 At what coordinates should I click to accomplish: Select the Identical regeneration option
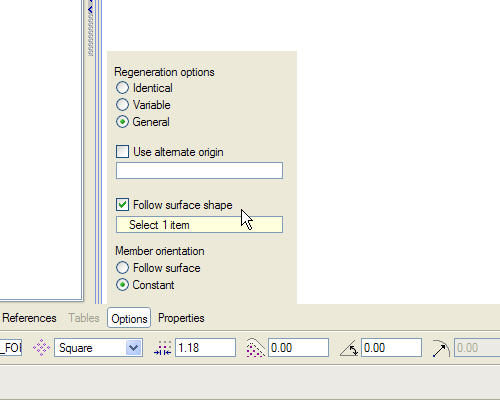coord(122,88)
